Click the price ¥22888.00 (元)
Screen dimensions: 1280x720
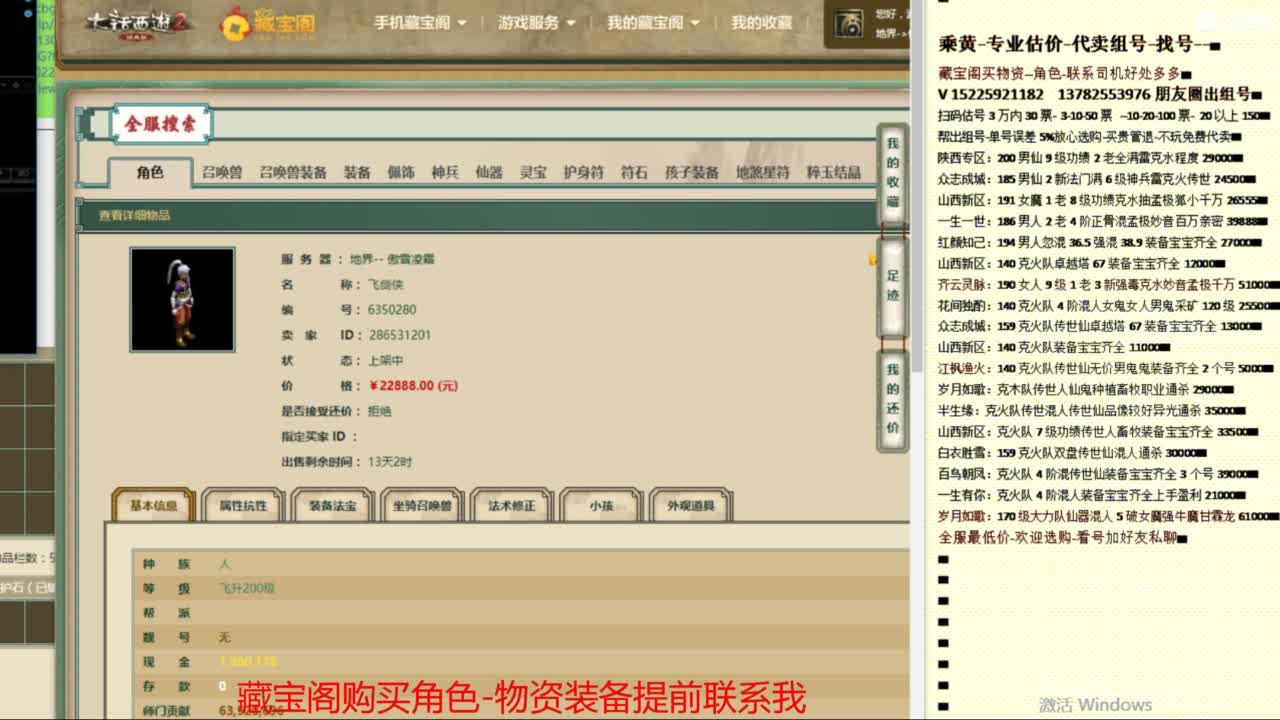tap(413, 385)
